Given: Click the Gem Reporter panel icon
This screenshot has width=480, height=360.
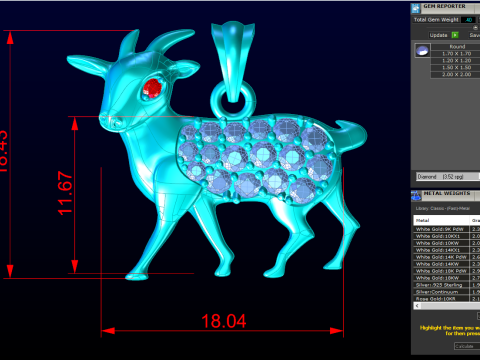Looking at the screenshot, I should 416,8.
